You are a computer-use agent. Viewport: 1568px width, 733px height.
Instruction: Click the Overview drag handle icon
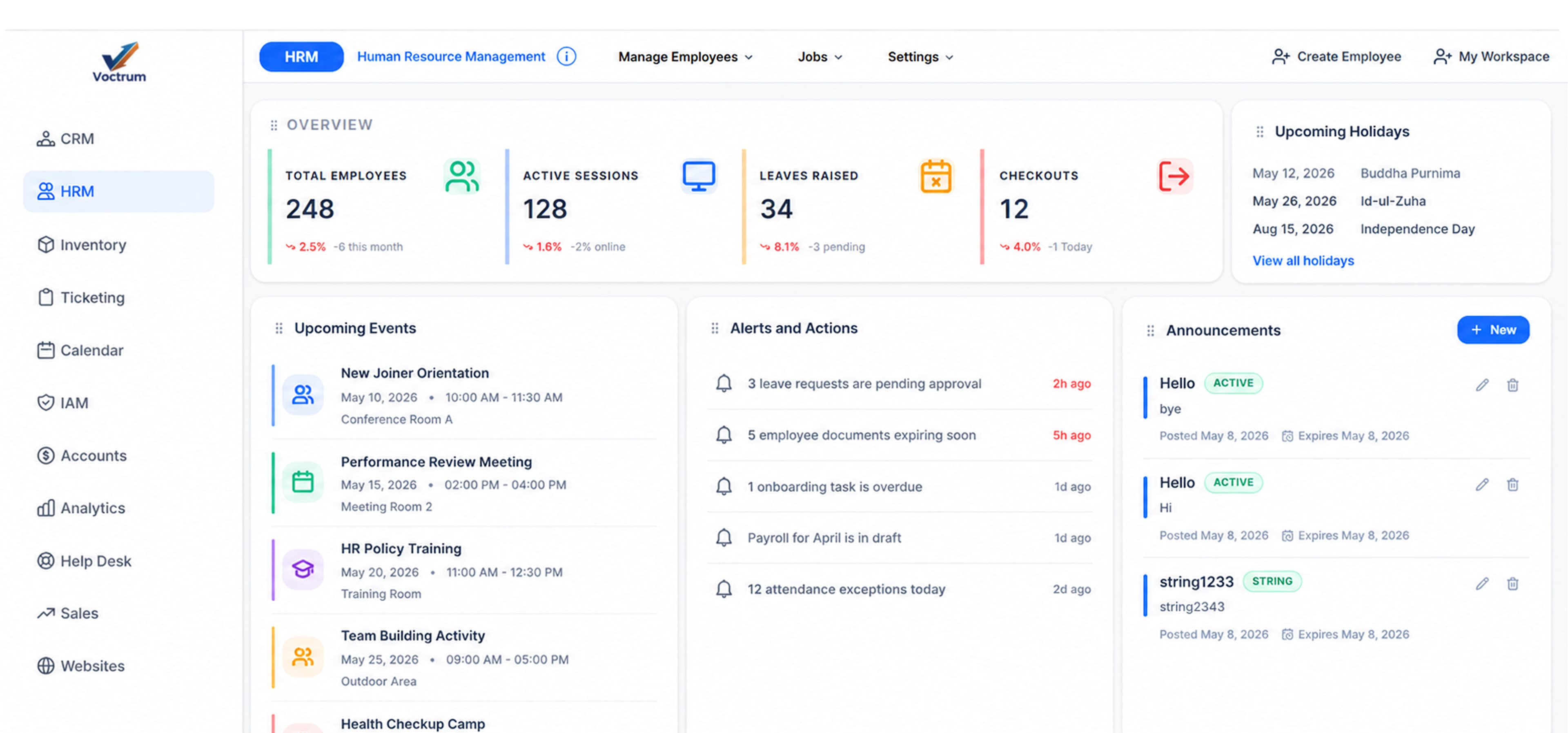click(x=274, y=125)
